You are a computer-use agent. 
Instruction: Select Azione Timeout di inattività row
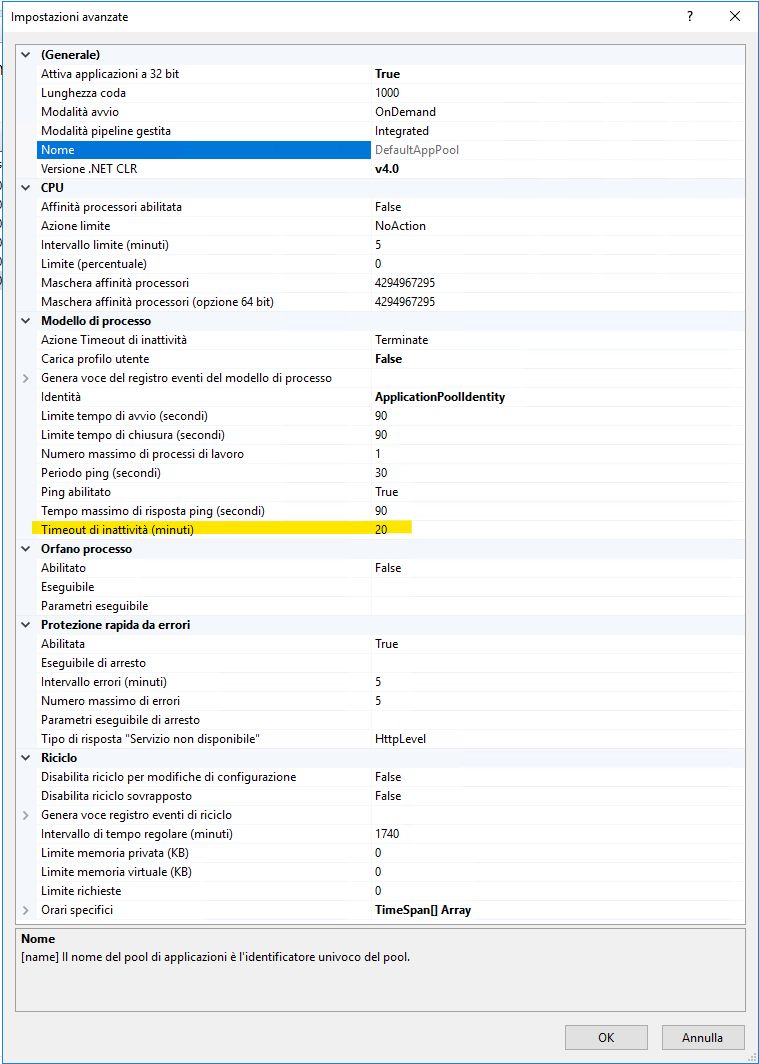(x=389, y=340)
